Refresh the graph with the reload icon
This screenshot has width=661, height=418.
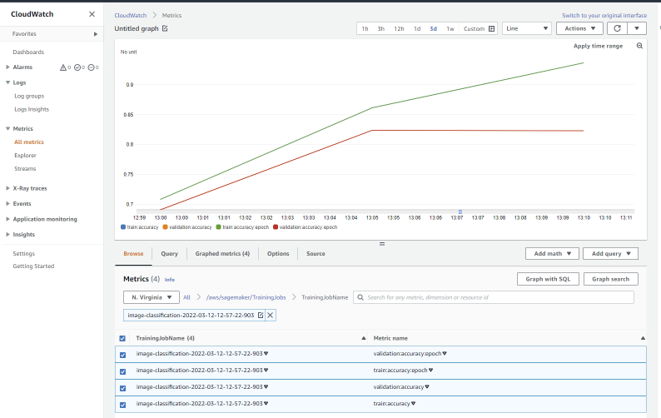(617, 28)
